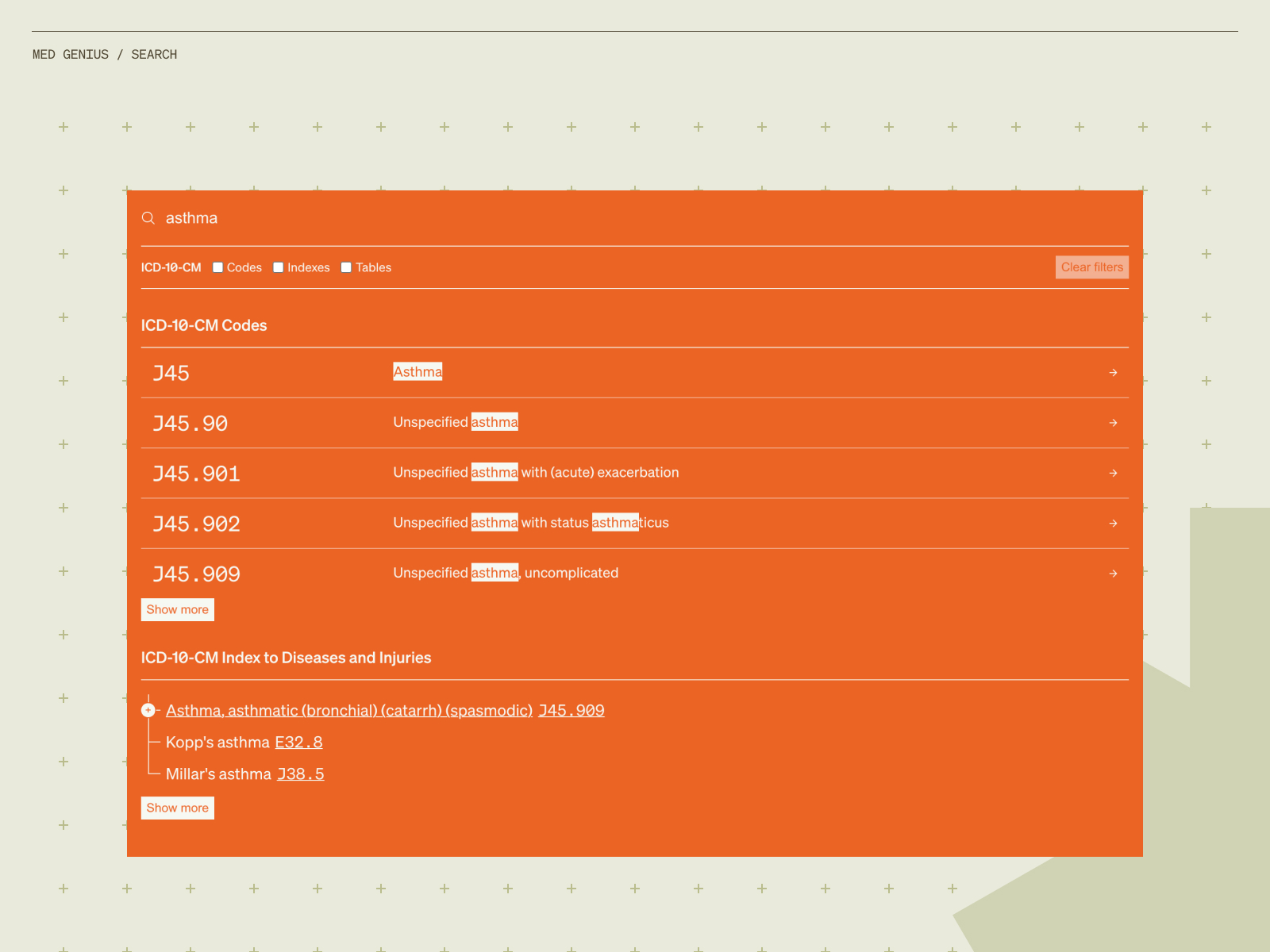Show more Index to Diseases results

[177, 808]
